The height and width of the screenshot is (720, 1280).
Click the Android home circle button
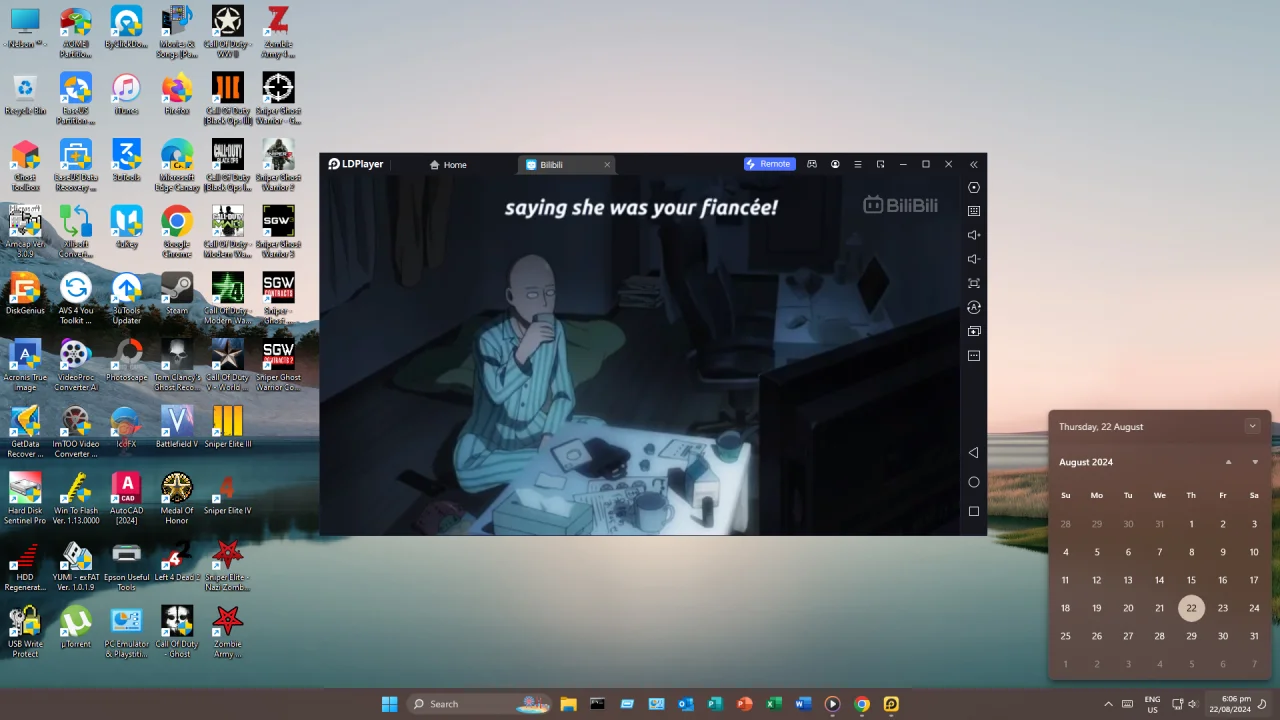pyautogui.click(x=974, y=482)
